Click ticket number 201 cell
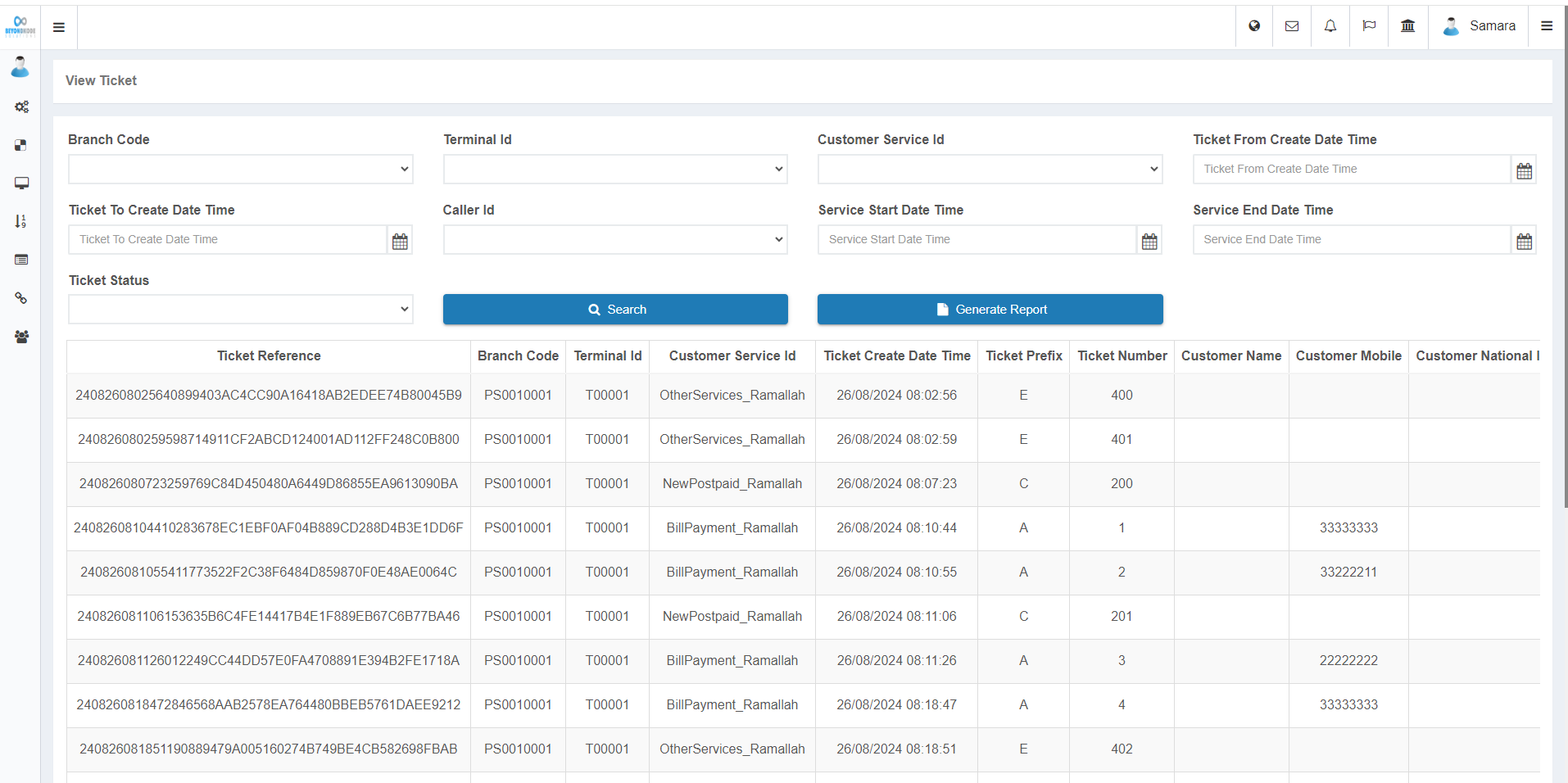 pos(1122,617)
